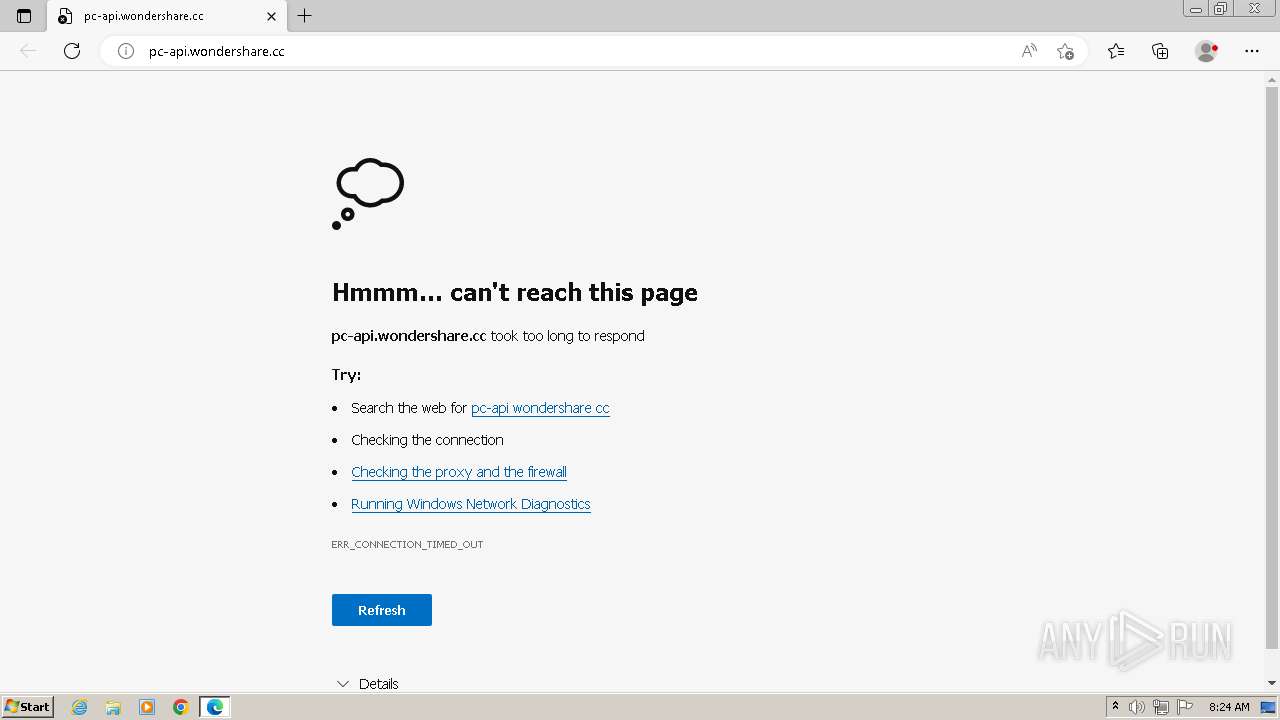Click the scrollbar up arrow
Viewport: 1280px width, 720px height.
coord(1272,80)
